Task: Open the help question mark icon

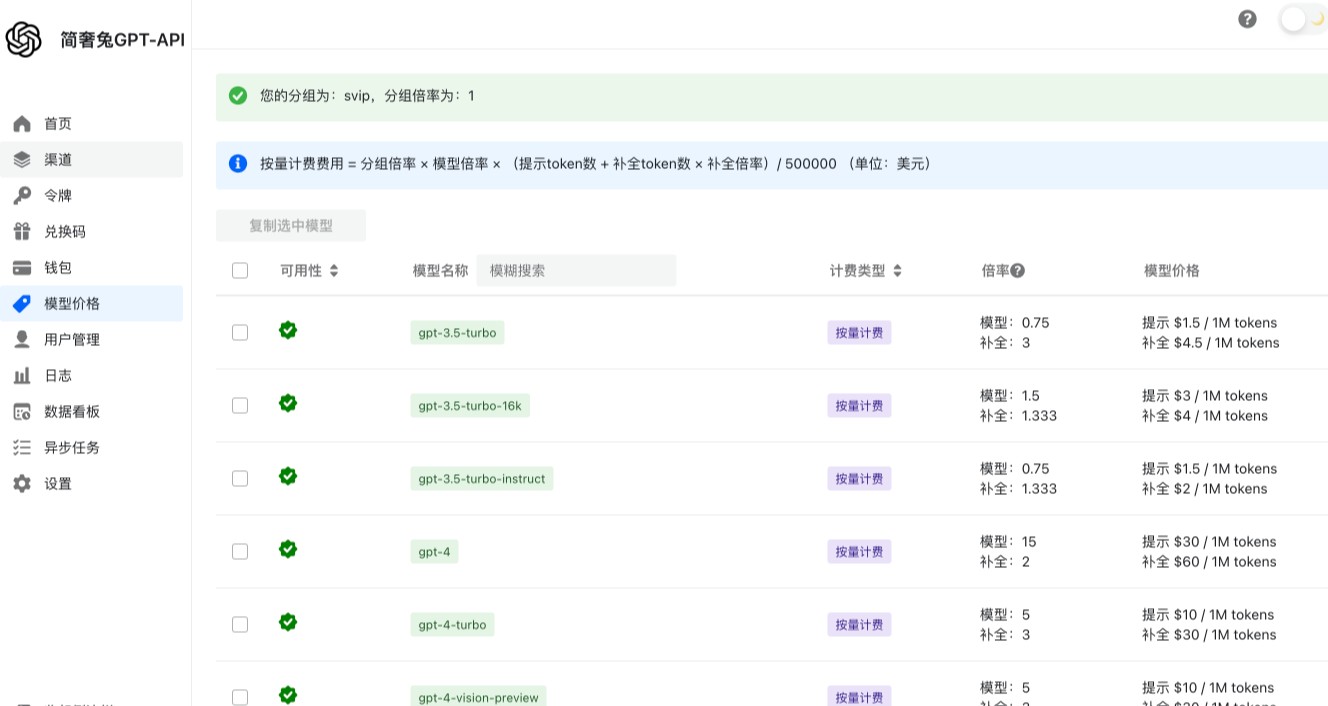Action: click(1247, 19)
